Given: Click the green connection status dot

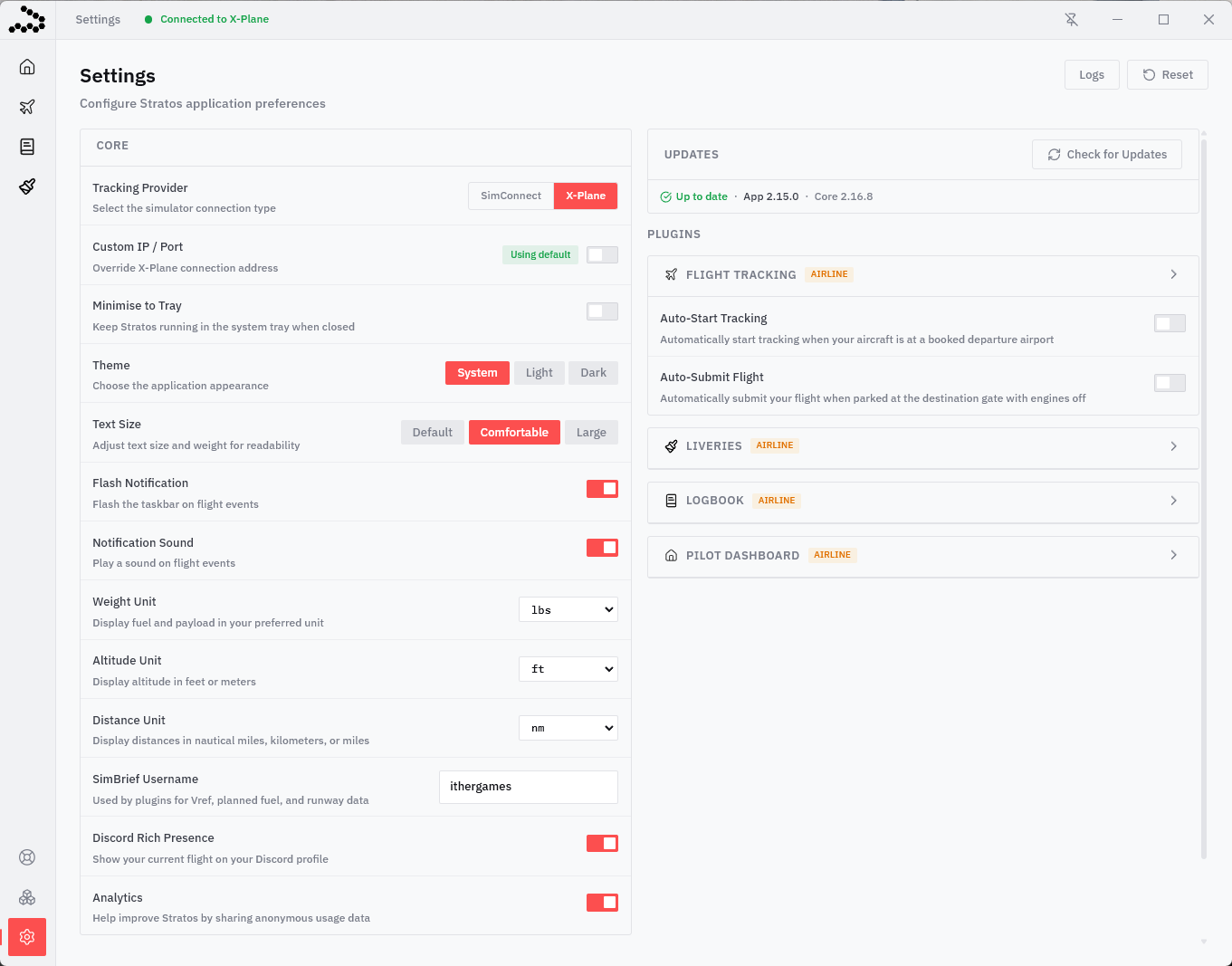Looking at the screenshot, I should [x=148, y=19].
